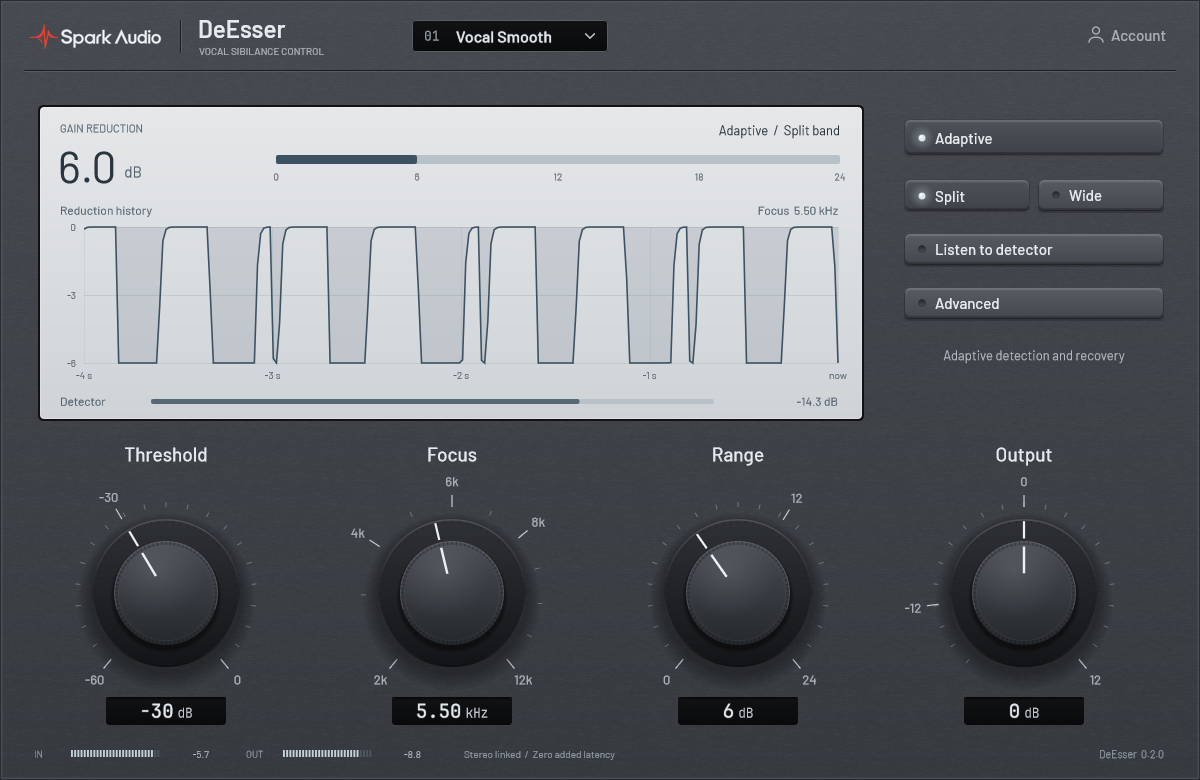Click the Output value field 0 dB
Screen dimensions: 1200x780
[1024, 711]
